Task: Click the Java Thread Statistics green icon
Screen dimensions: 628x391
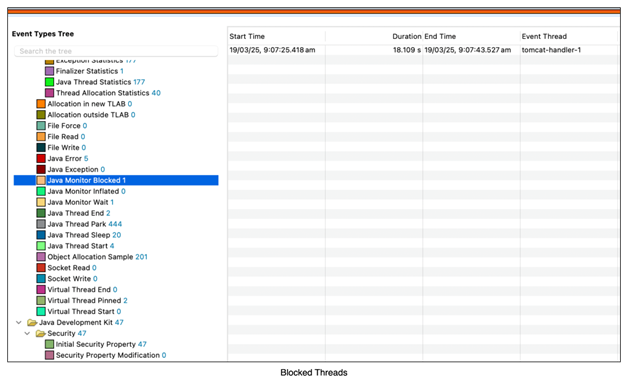Action: click(49, 82)
